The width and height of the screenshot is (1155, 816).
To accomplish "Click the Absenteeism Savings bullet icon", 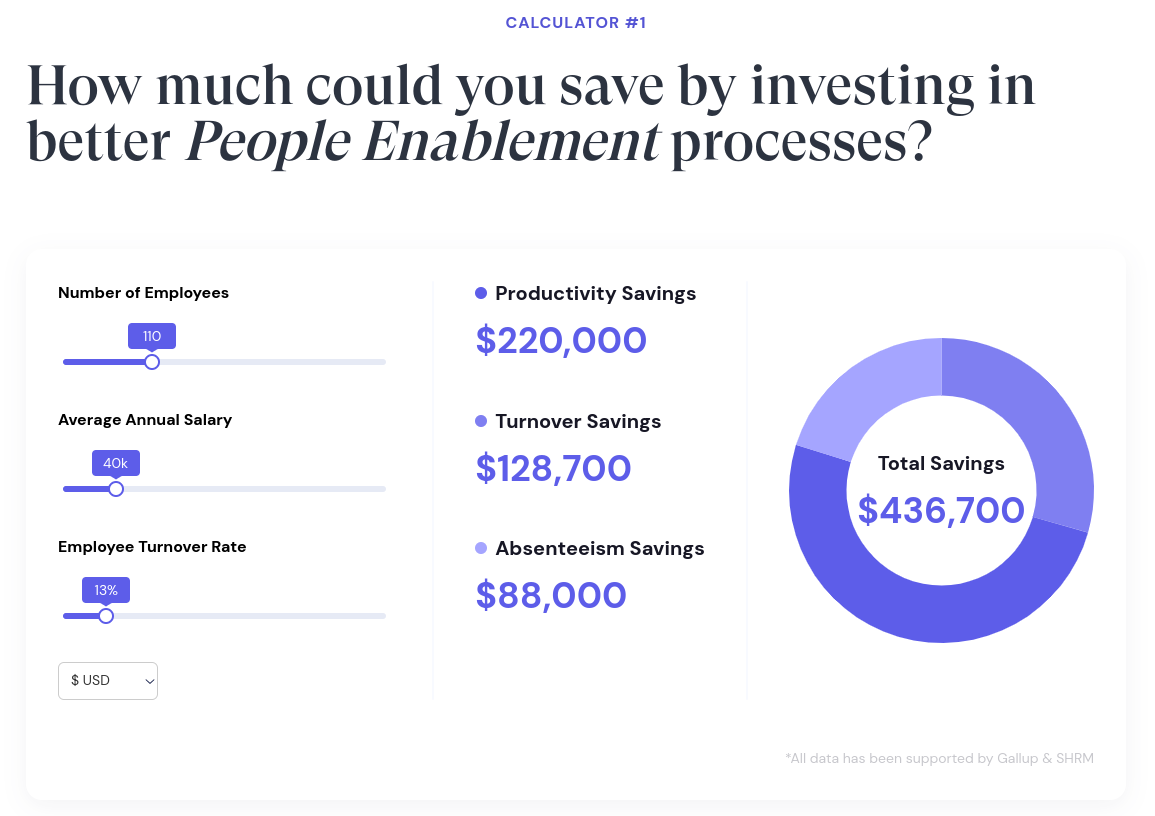I will tap(481, 548).
